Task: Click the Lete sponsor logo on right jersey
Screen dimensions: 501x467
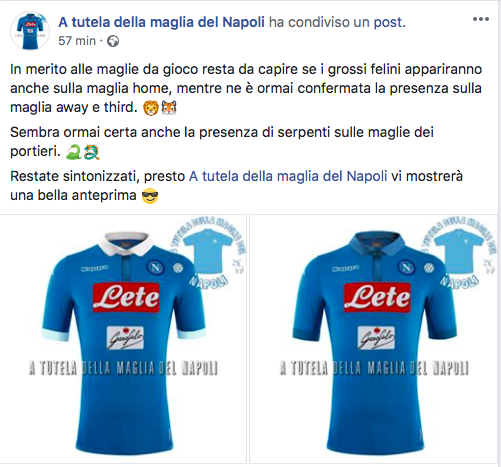Action: point(377,298)
